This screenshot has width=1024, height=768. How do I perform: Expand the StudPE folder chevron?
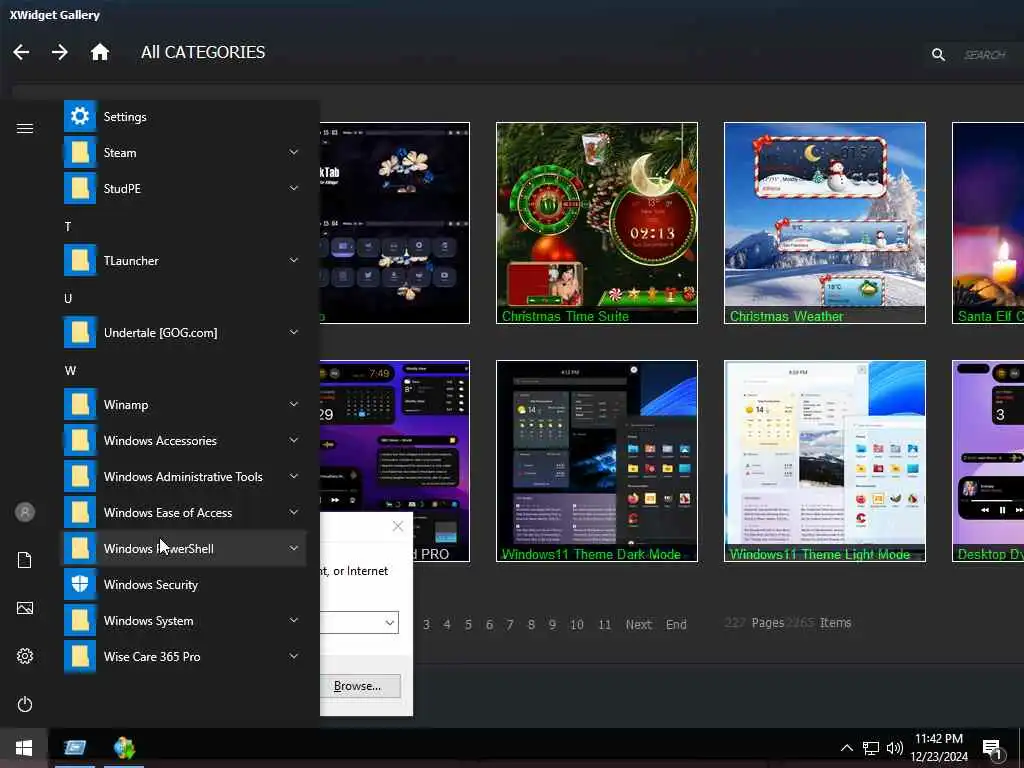tap(294, 188)
